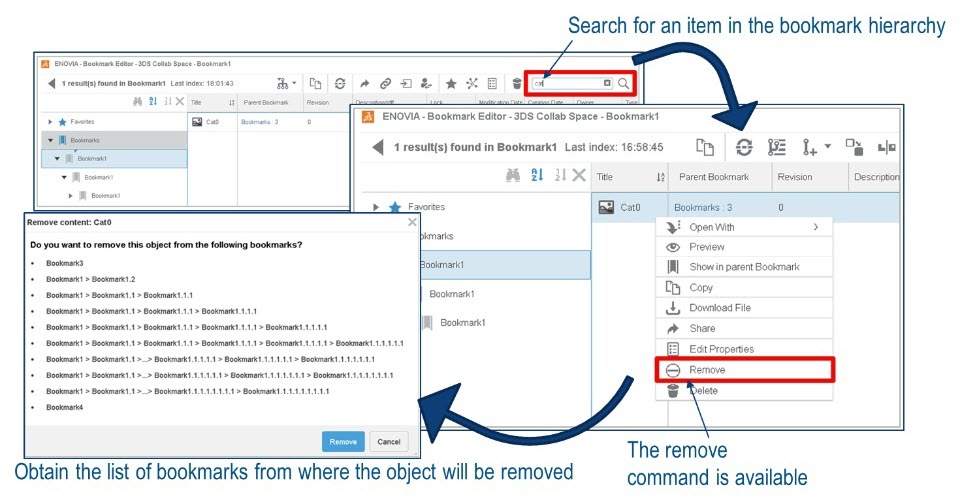The height and width of the screenshot is (504, 960).
Task: Choose Download File from the context menu
Action: point(744,308)
